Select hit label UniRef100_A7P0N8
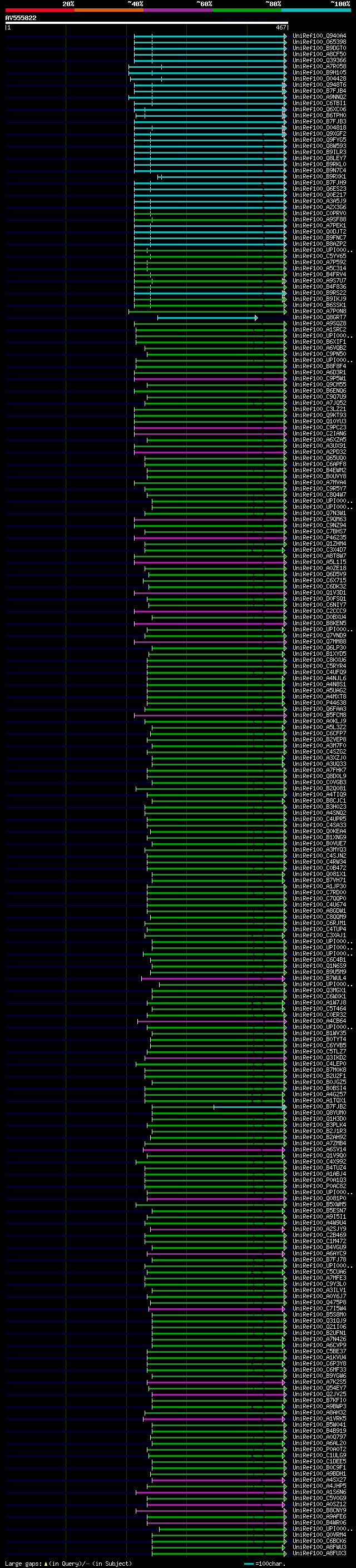356x1568 pixels. 319,311
